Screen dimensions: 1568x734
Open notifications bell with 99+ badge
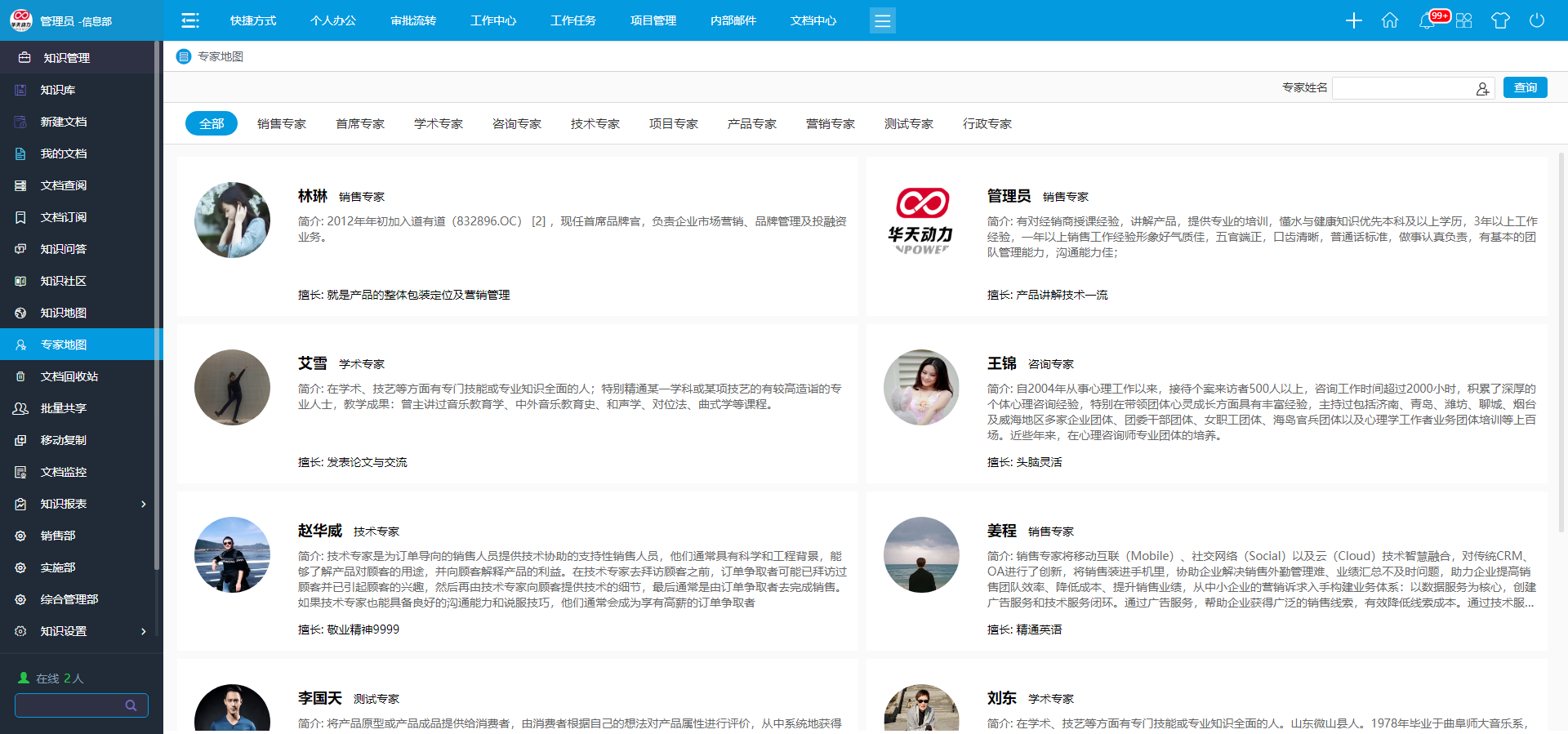coord(1428,20)
